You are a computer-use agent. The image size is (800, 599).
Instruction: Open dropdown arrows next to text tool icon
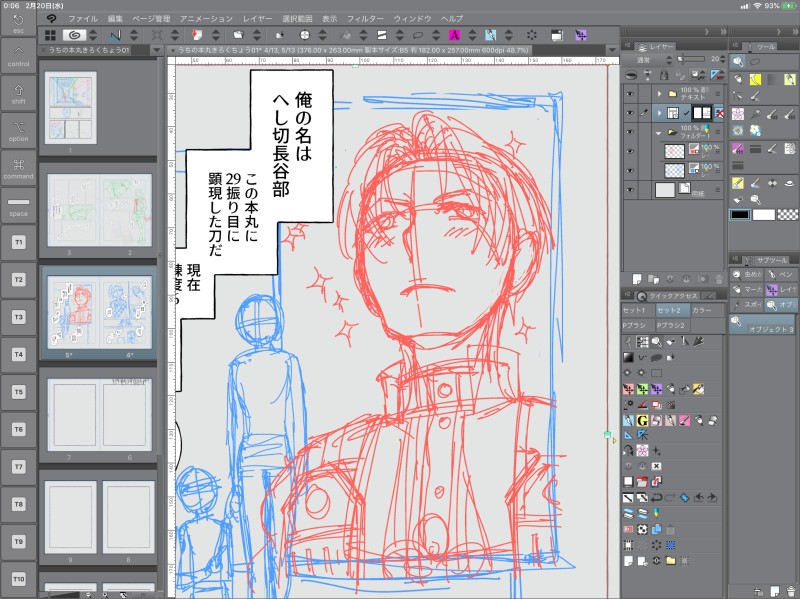[472, 35]
